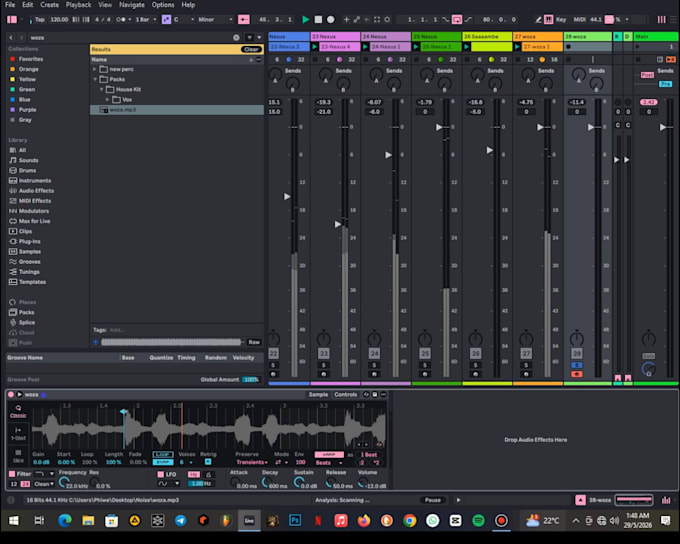Open the Templates category
The width and height of the screenshot is (680, 544).
pos(27,282)
